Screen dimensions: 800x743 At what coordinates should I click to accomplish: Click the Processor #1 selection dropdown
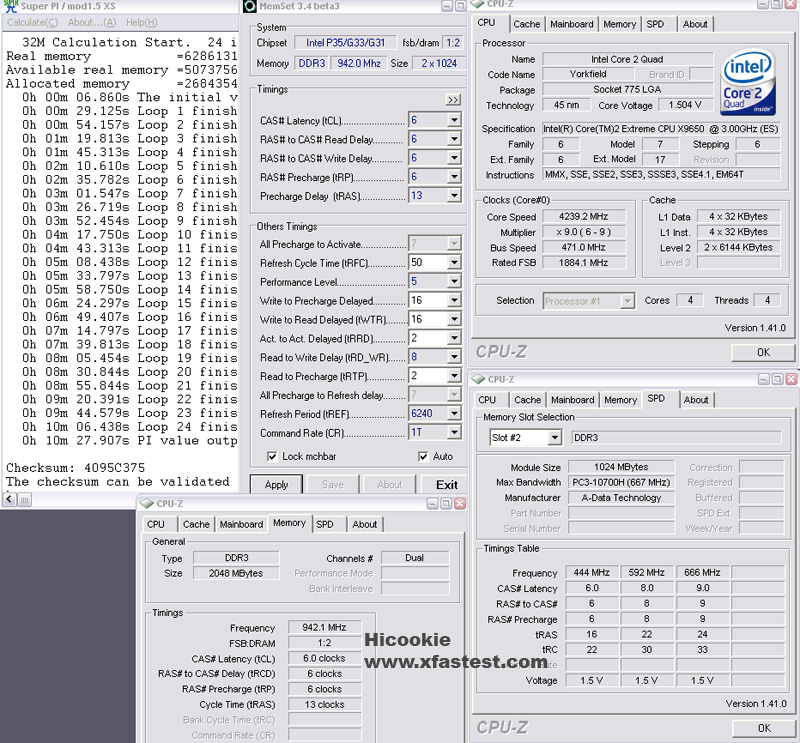tap(589, 301)
